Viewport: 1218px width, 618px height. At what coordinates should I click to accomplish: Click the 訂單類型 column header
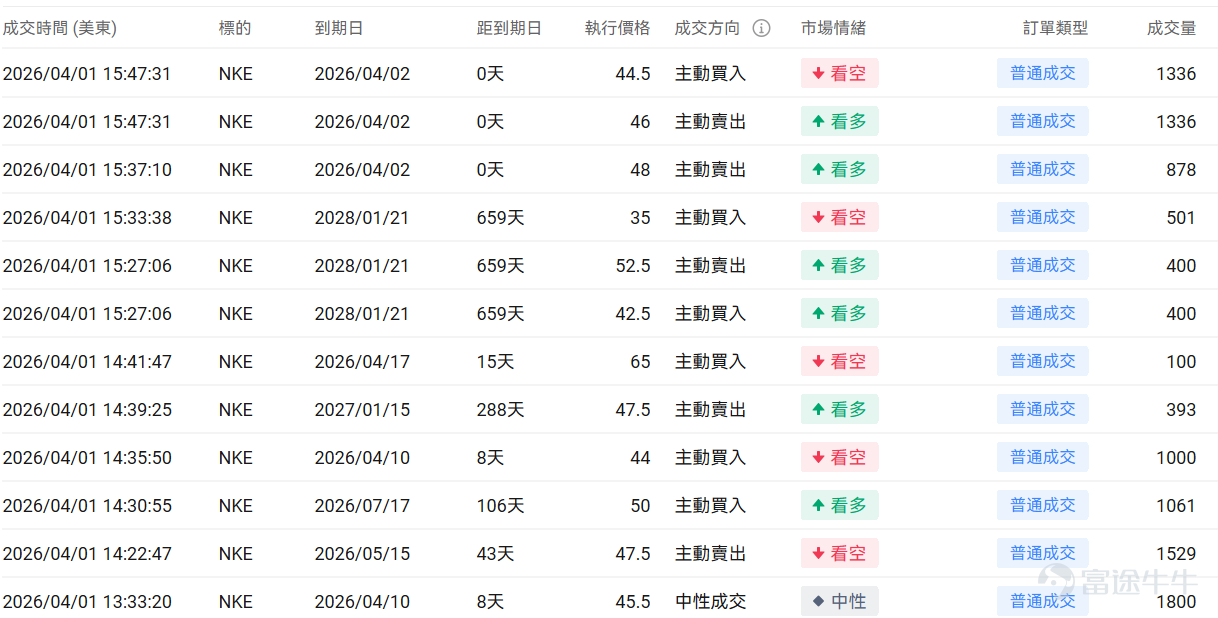(1056, 28)
